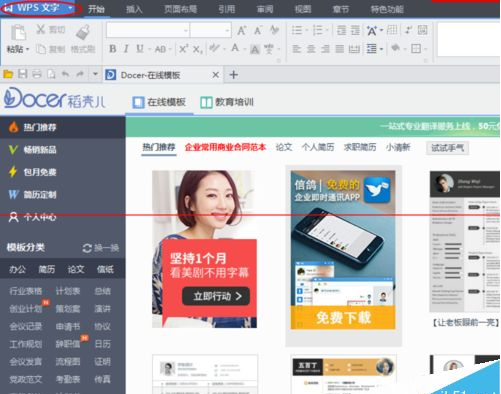Toggle subscript formatting
This screenshot has height=394, width=501.
197,50
